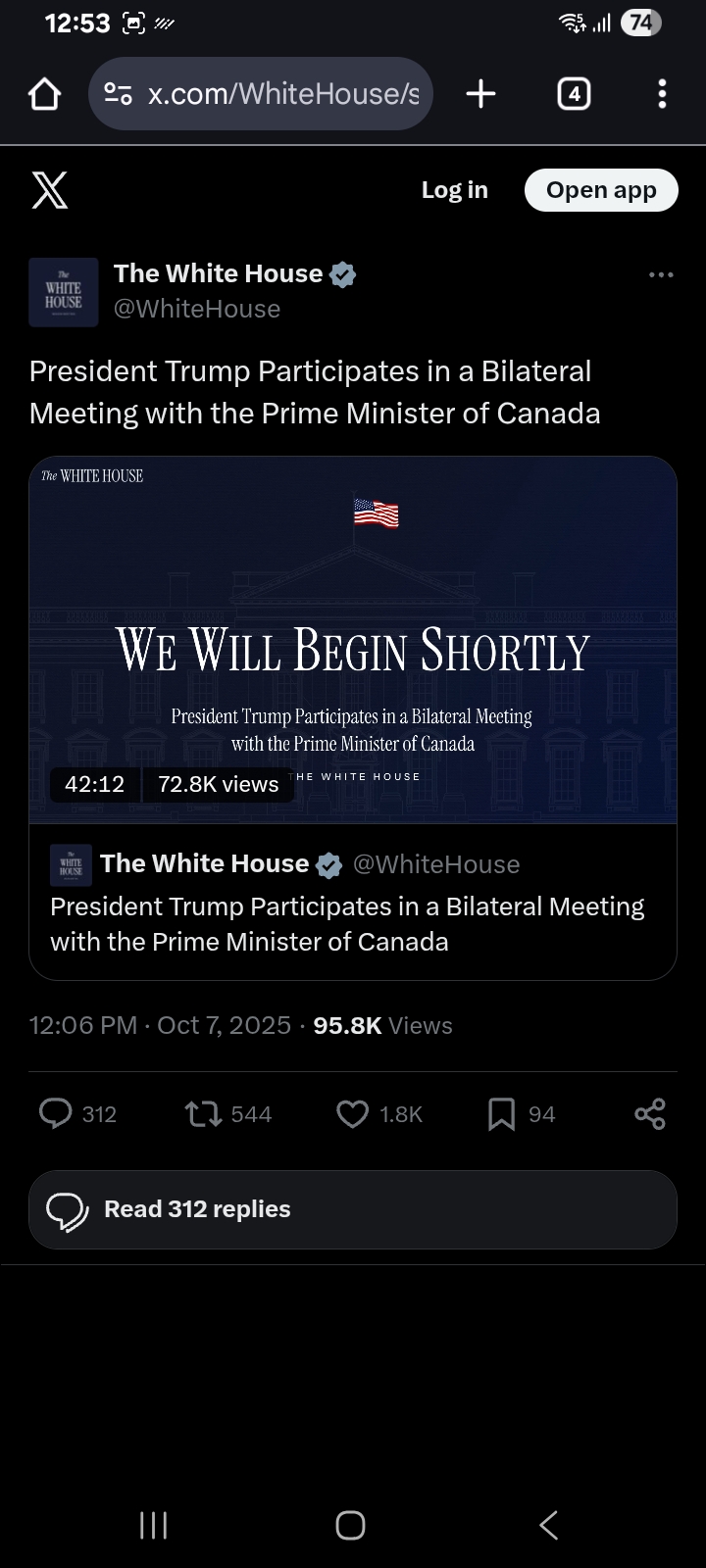
Task: Tap the browser home icon
Action: [x=45, y=94]
